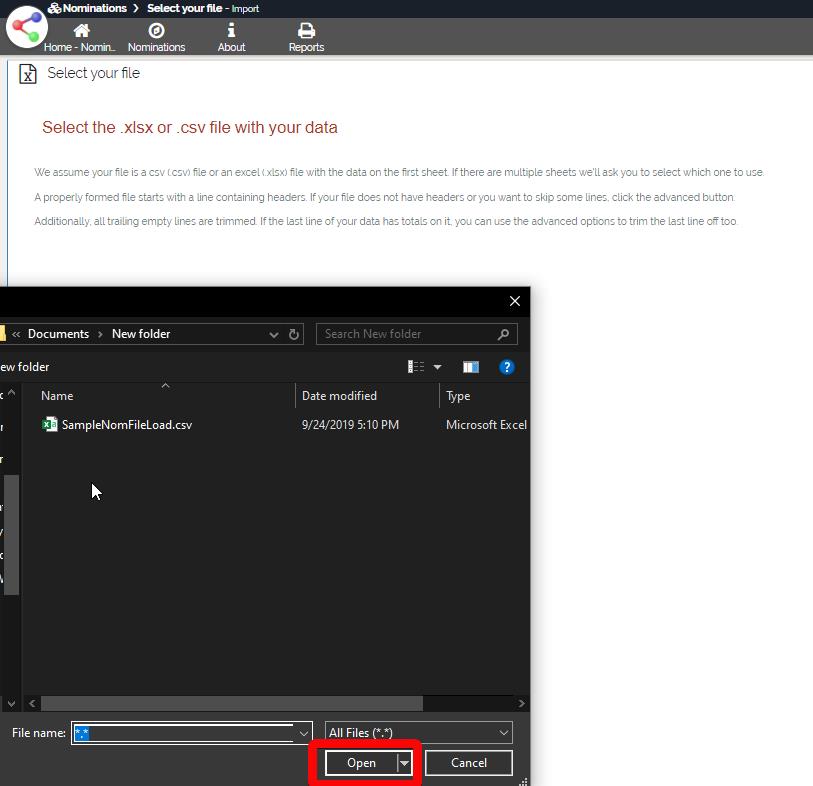Image resolution: width=813 pixels, height=786 pixels.
Task: Expand the address bar previous locations dropdown
Action: point(273,334)
